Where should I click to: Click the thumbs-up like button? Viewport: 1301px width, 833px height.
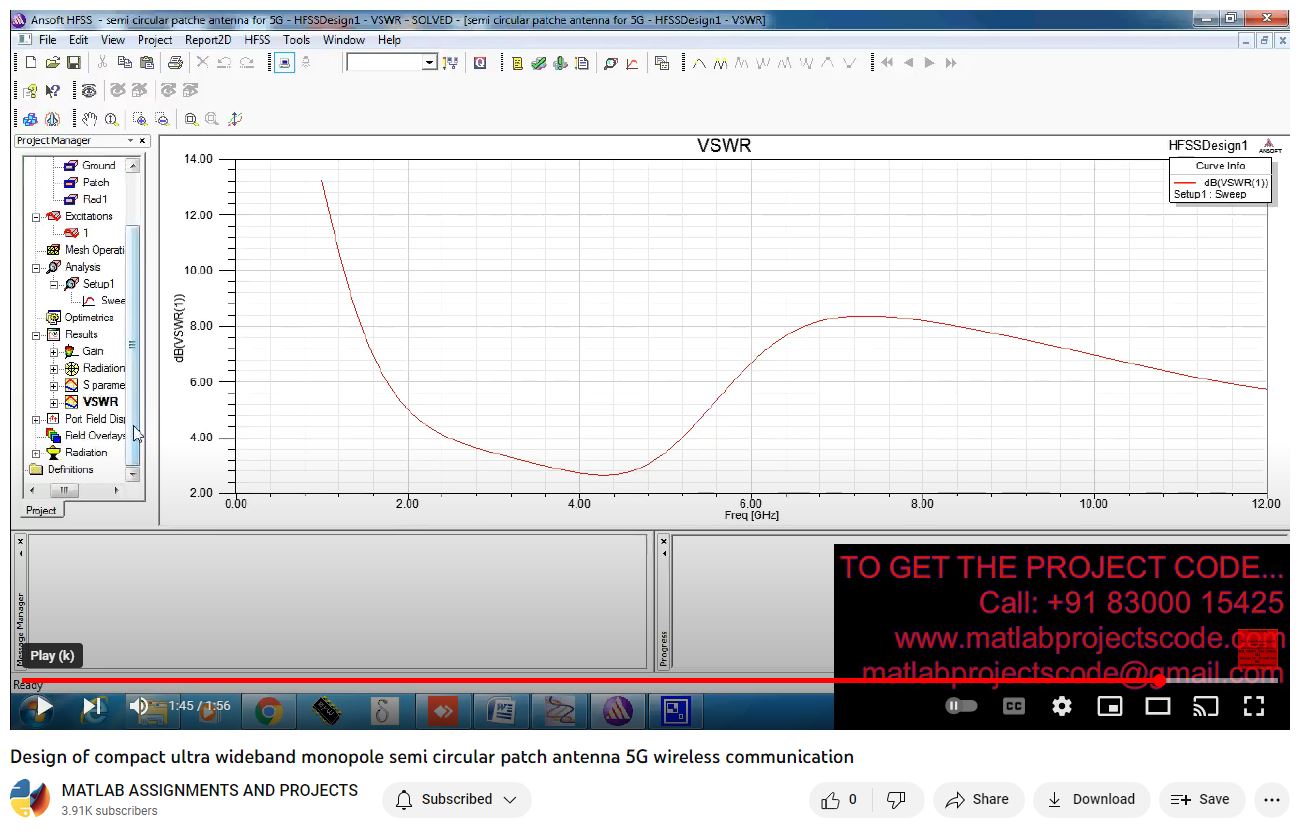(841, 799)
